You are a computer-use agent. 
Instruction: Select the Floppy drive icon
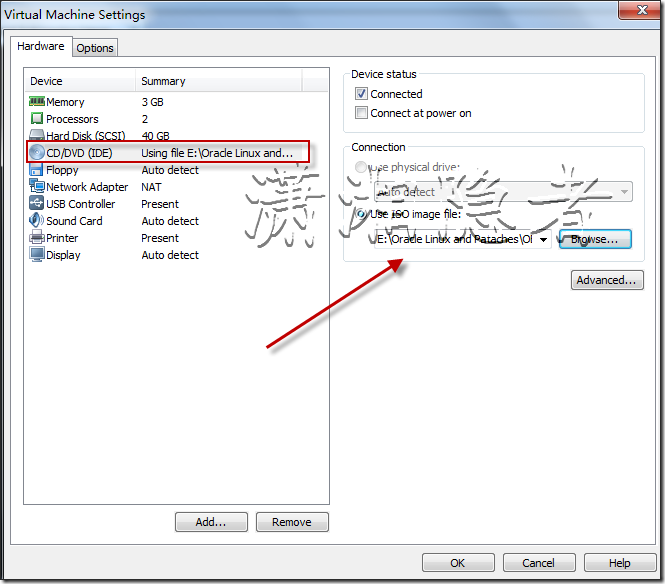point(37,170)
